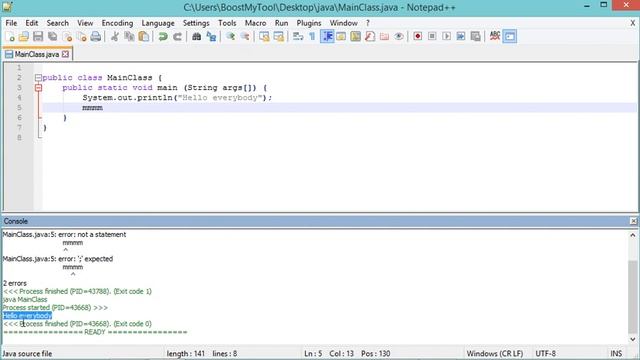The width and height of the screenshot is (640, 360).
Task: Open the Window menu
Action: pyautogui.click(x=343, y=23)
